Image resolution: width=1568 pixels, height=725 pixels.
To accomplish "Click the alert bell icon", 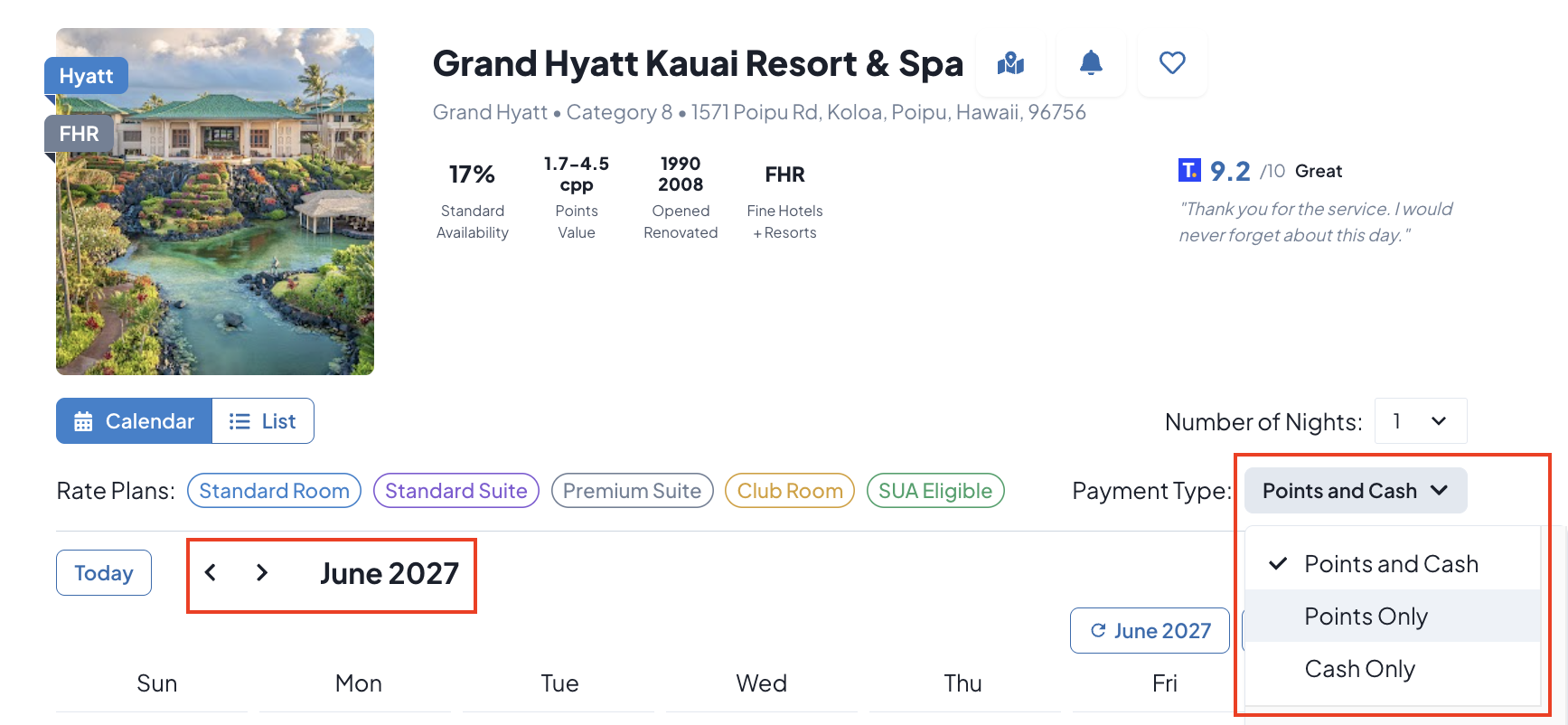I will 1091,63.
